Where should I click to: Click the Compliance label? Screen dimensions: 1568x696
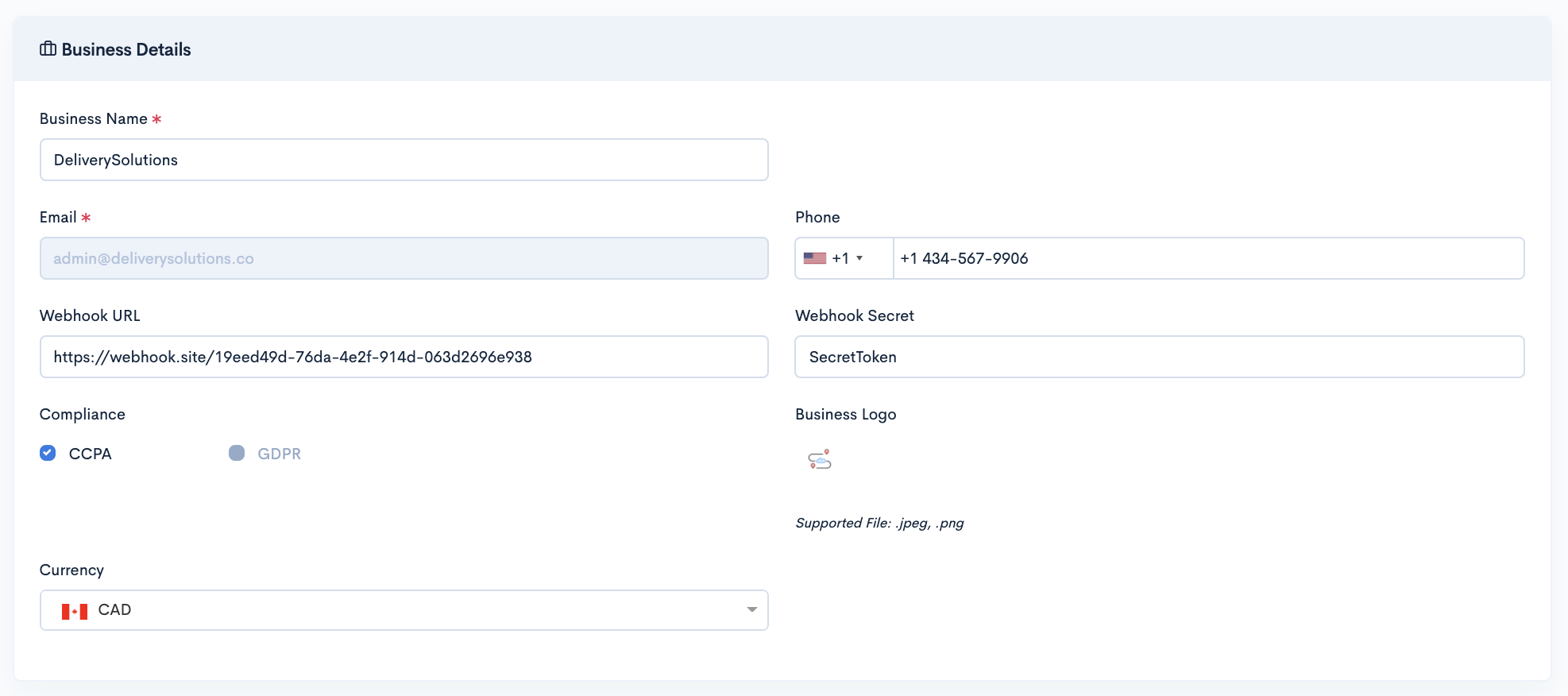coord(83,414)
